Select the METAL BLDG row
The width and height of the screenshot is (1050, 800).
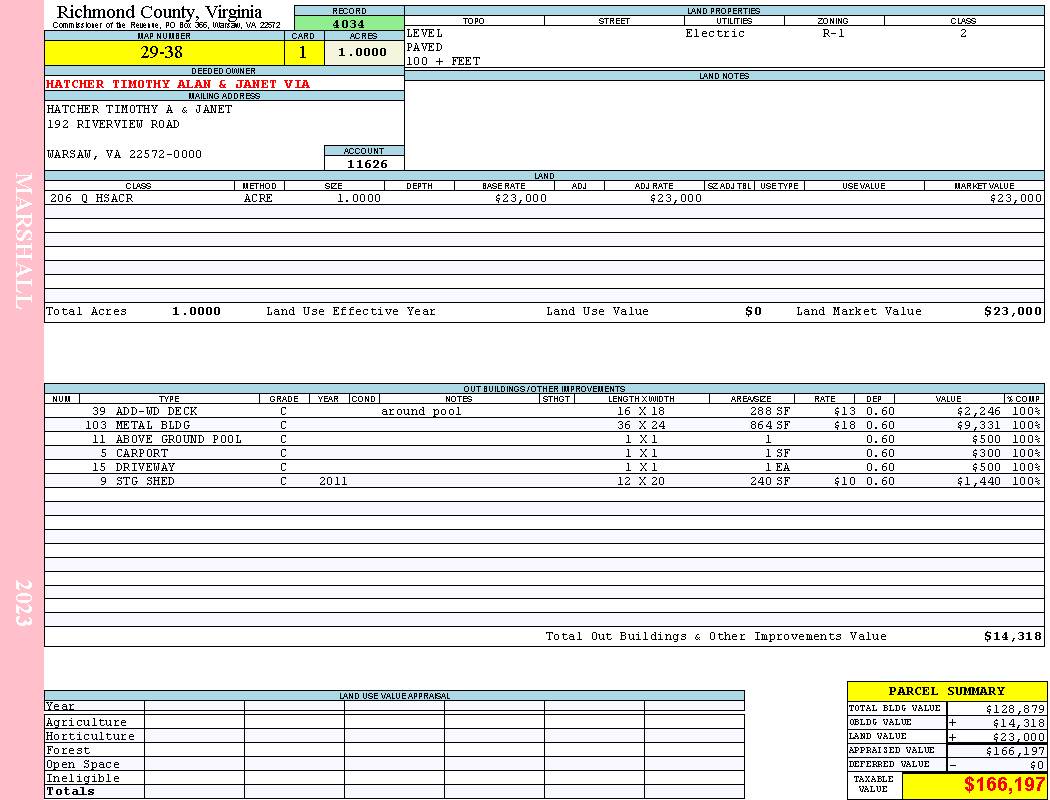click(544, 425)
